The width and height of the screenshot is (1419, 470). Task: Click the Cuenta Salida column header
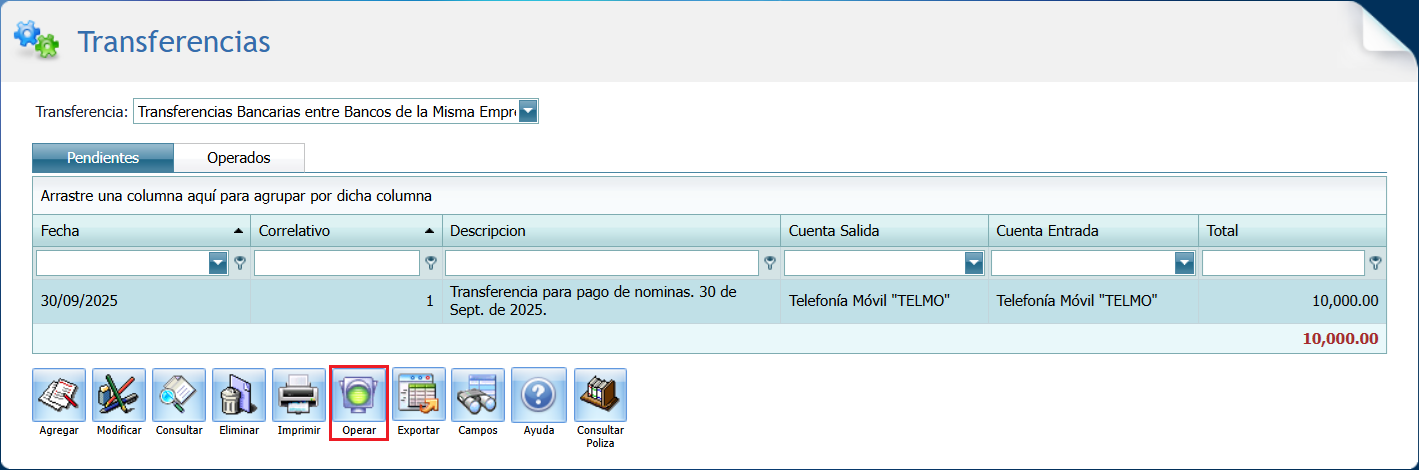[884, 231]
